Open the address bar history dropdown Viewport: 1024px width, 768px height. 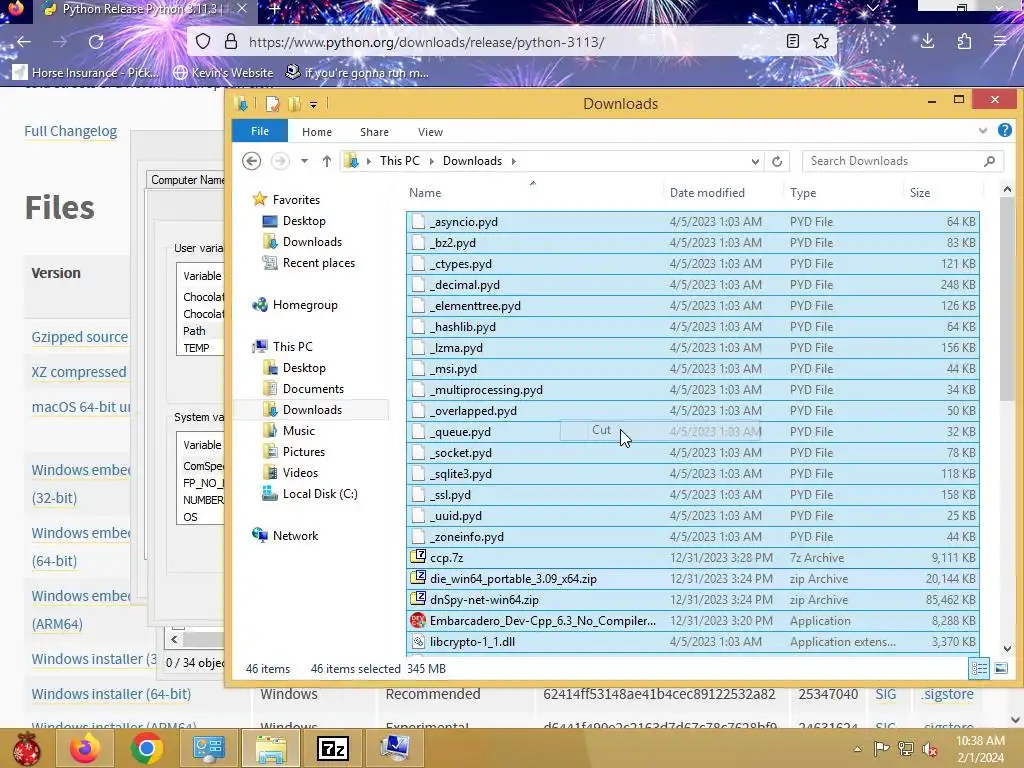[755, 161]
